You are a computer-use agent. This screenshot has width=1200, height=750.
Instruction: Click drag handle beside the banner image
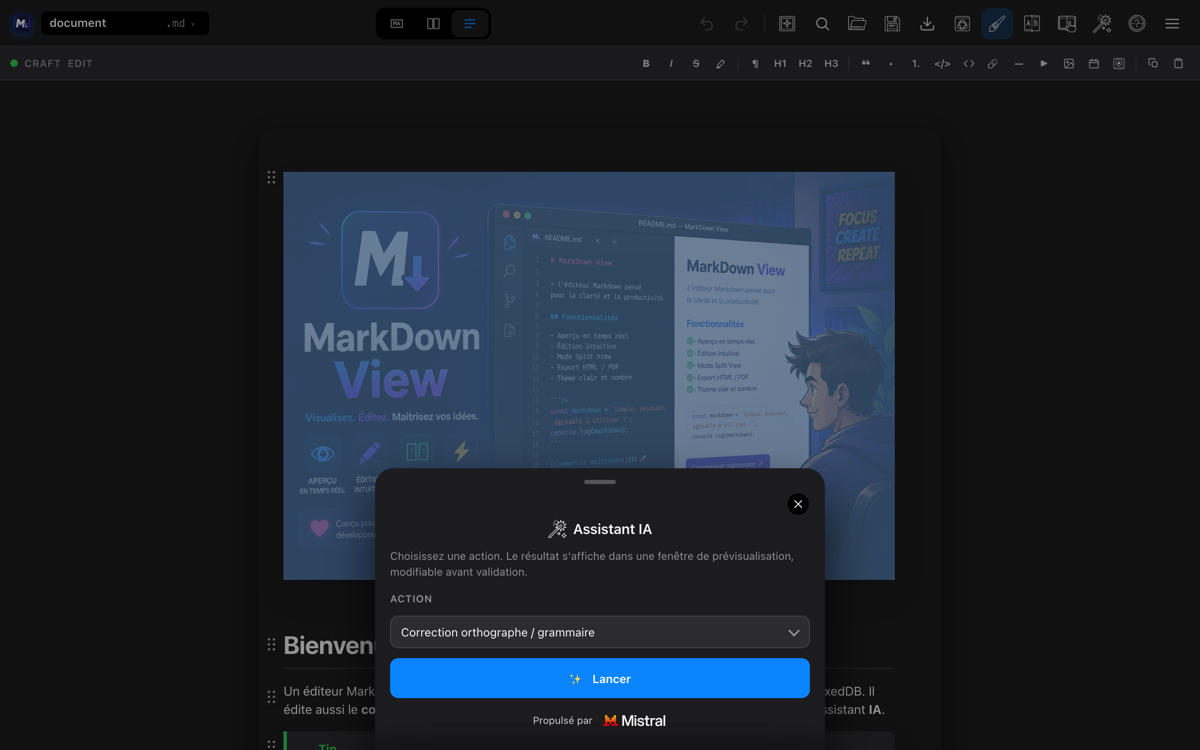point(271,177)
